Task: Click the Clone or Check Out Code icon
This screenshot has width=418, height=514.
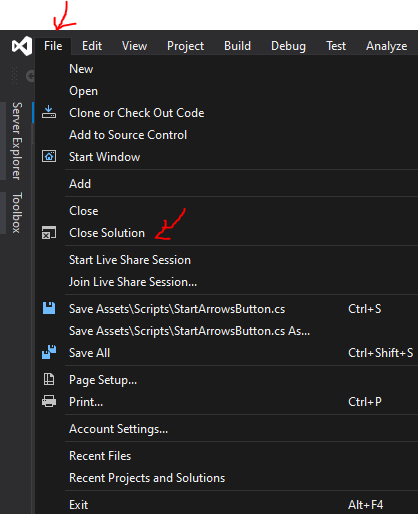Action: point(49,113)
